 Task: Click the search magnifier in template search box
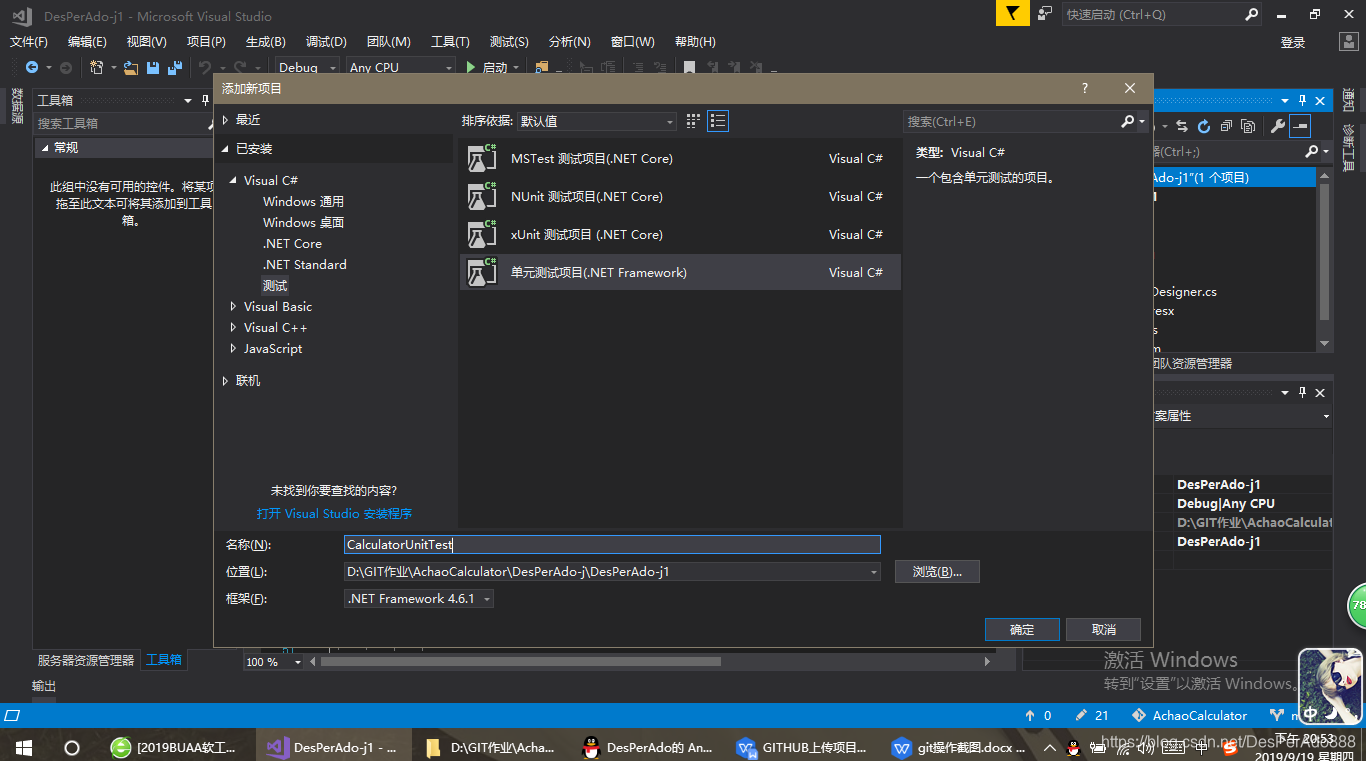(x=1128, y=121)
